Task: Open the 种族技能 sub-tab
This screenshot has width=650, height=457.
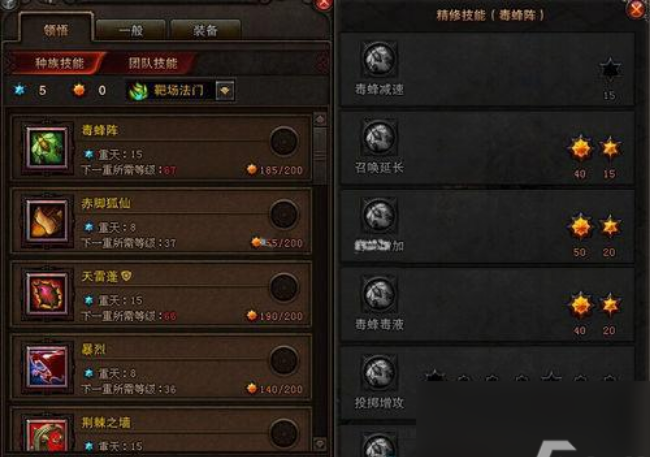Action: click(59, 63)
